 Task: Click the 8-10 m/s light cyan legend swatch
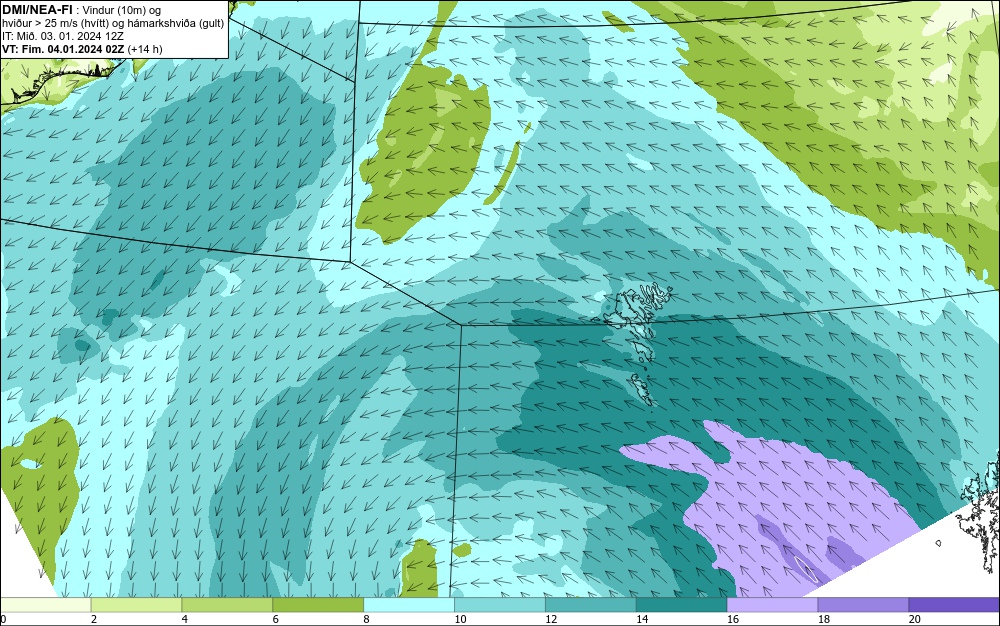tap(409, 605)
